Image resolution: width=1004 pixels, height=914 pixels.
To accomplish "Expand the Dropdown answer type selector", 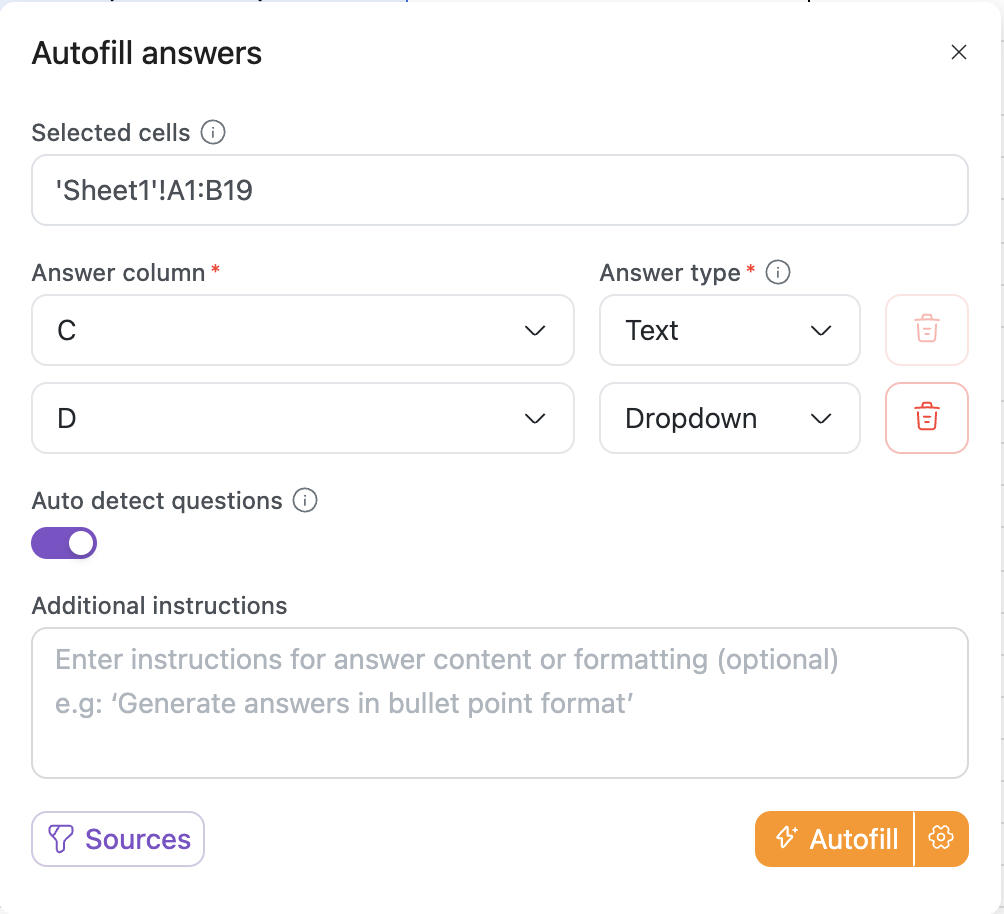I will 729,418.
